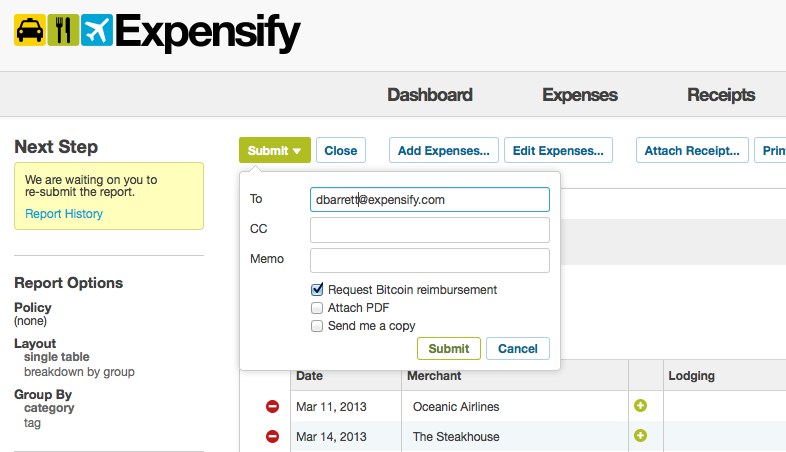Open the Dashboard tab

click(430, 95)
